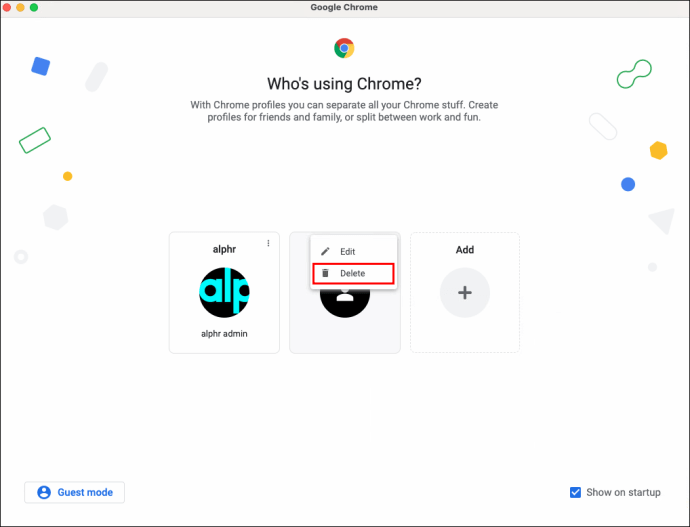Viewport: 690px width, 527px height.
Task: Click the trash icon next to Delete
Action: 325,273
